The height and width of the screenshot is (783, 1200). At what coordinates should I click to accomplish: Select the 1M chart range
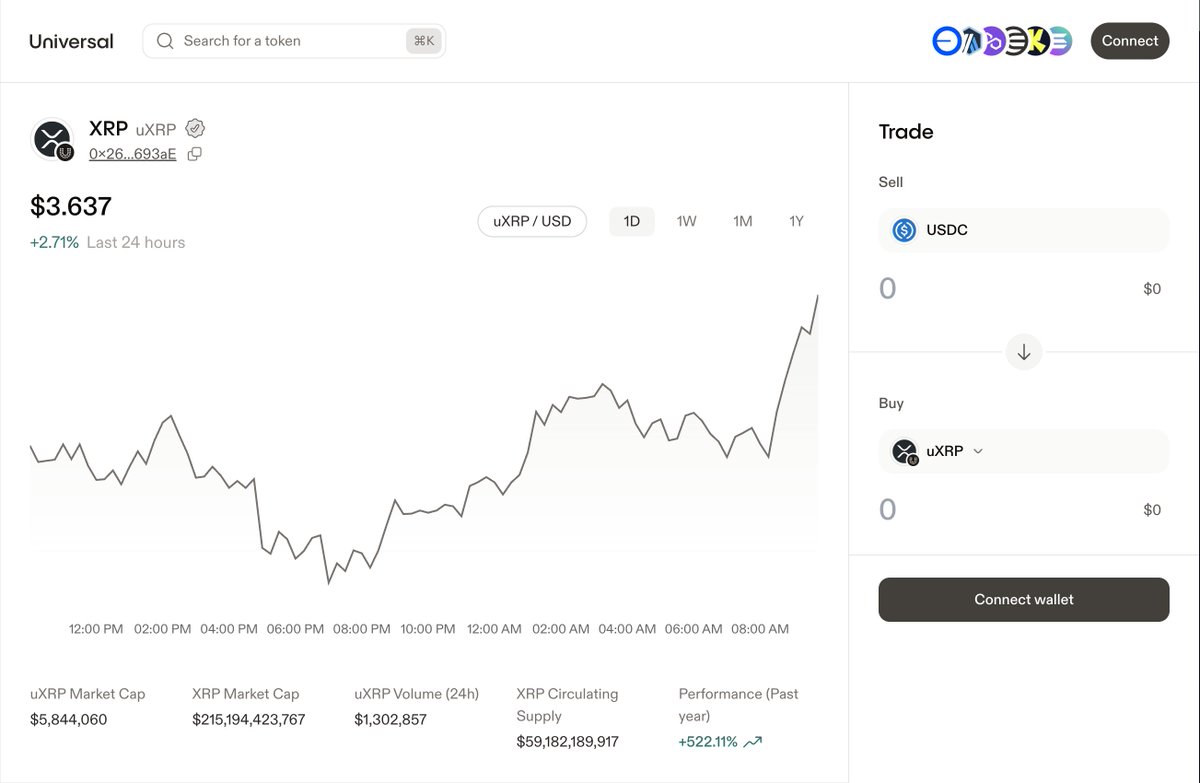click(x=742, y=221)
